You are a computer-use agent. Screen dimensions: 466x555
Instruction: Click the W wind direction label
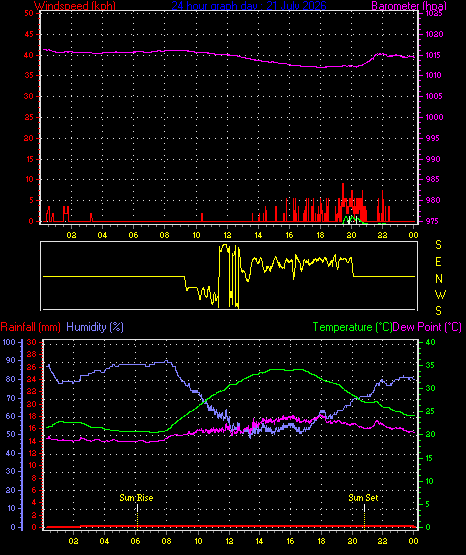[x=440, y=294]
